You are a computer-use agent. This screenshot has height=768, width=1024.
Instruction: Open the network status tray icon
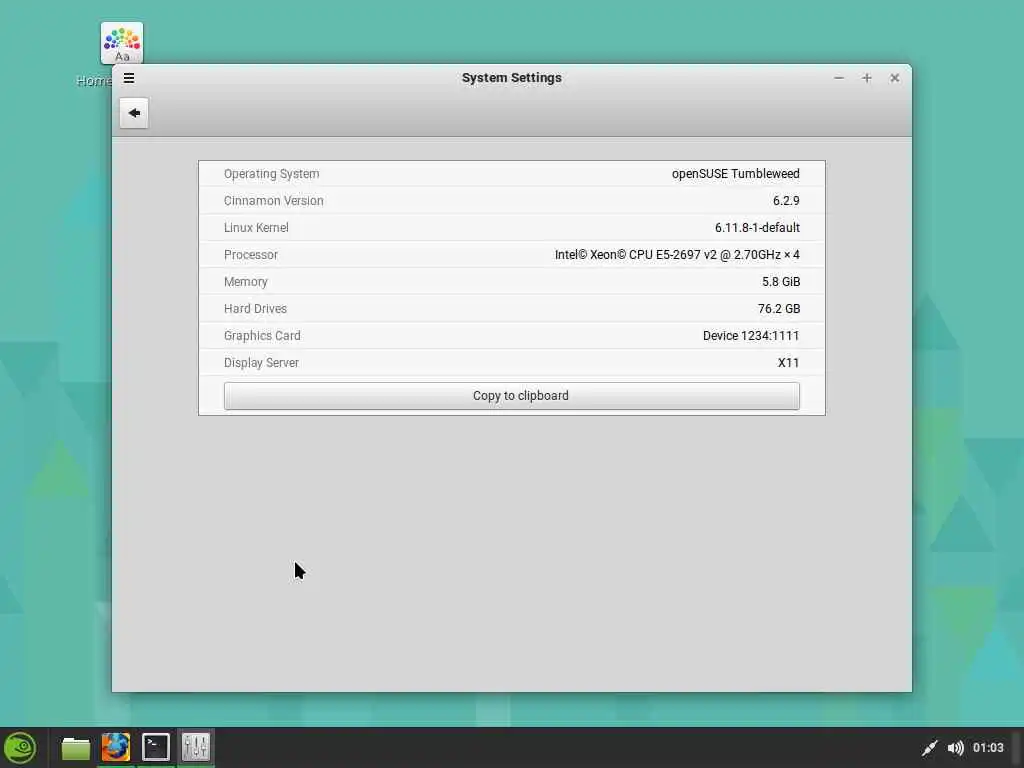pos(929,748)
